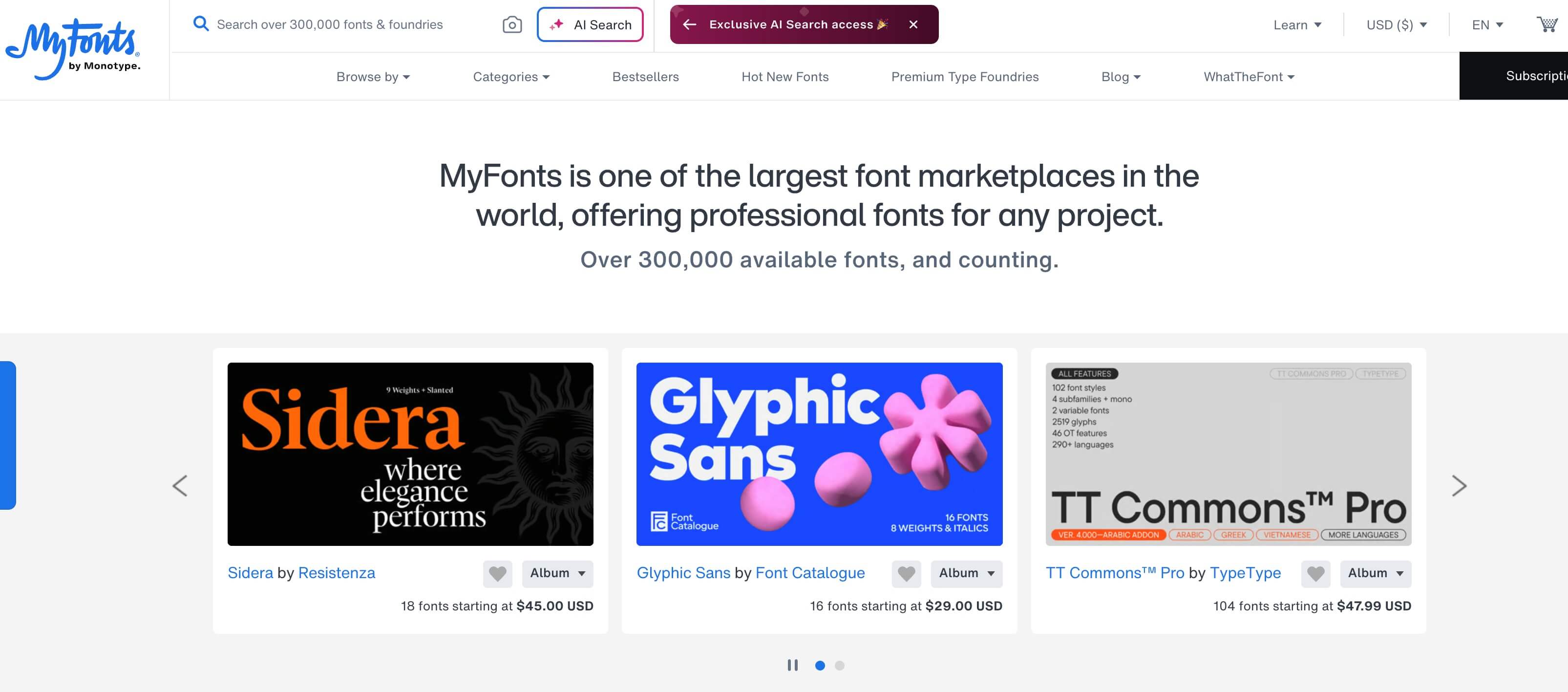This screenshot has height=692, width=1568.
Task: Expand the USD ($) currency dropdown
Action: coord(1396,25)
